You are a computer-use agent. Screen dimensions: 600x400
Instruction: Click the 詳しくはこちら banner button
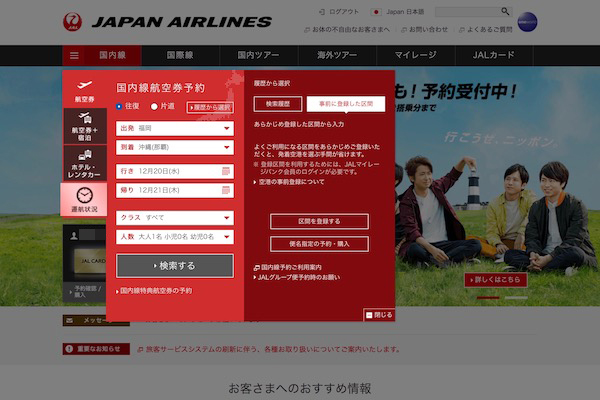click(496, 280)
